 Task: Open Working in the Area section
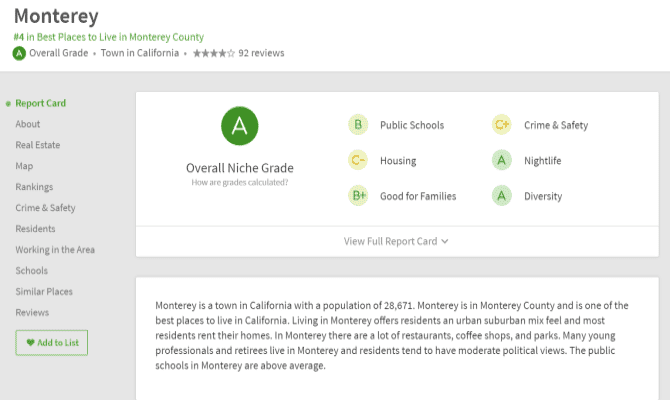pyautogui.click(x=55, y=250)
